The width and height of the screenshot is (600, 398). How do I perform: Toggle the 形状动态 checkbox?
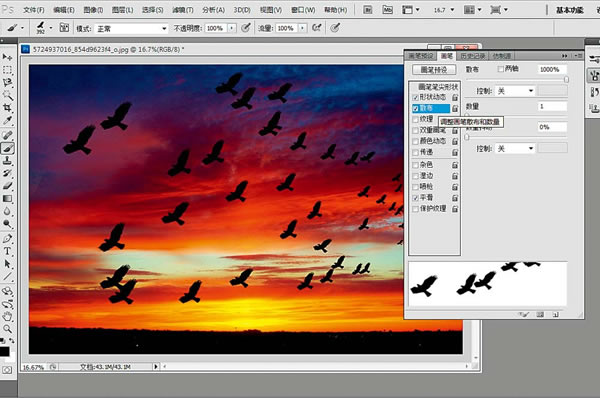point(416,98)
